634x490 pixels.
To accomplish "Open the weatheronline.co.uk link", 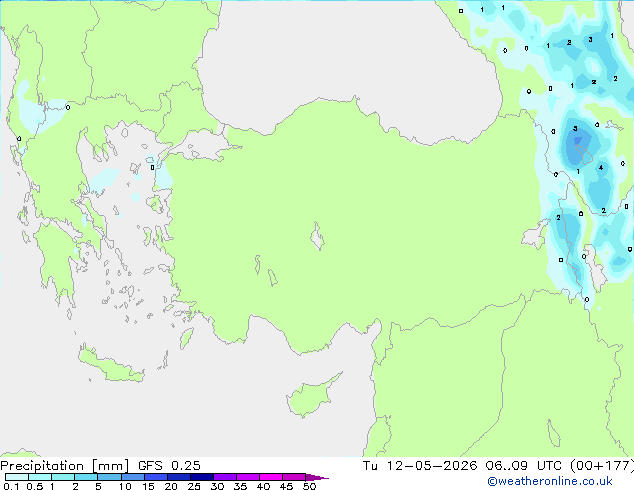I will [550, 481].
